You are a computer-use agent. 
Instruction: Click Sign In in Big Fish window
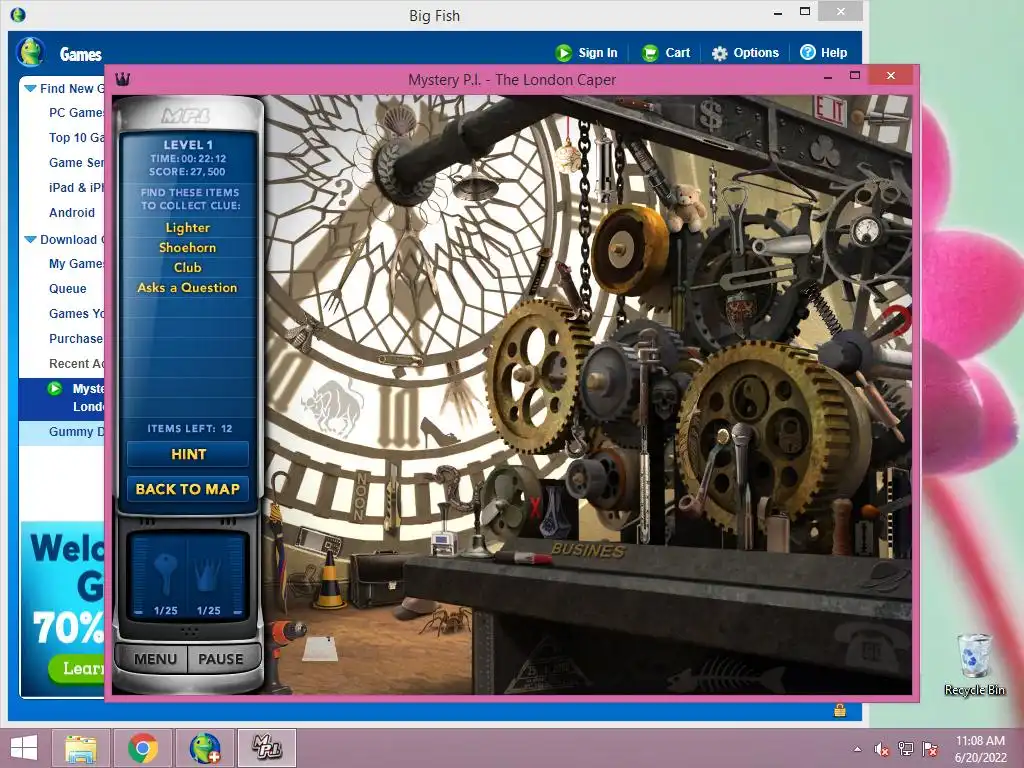pyautogui.click(x=586, y=53)
